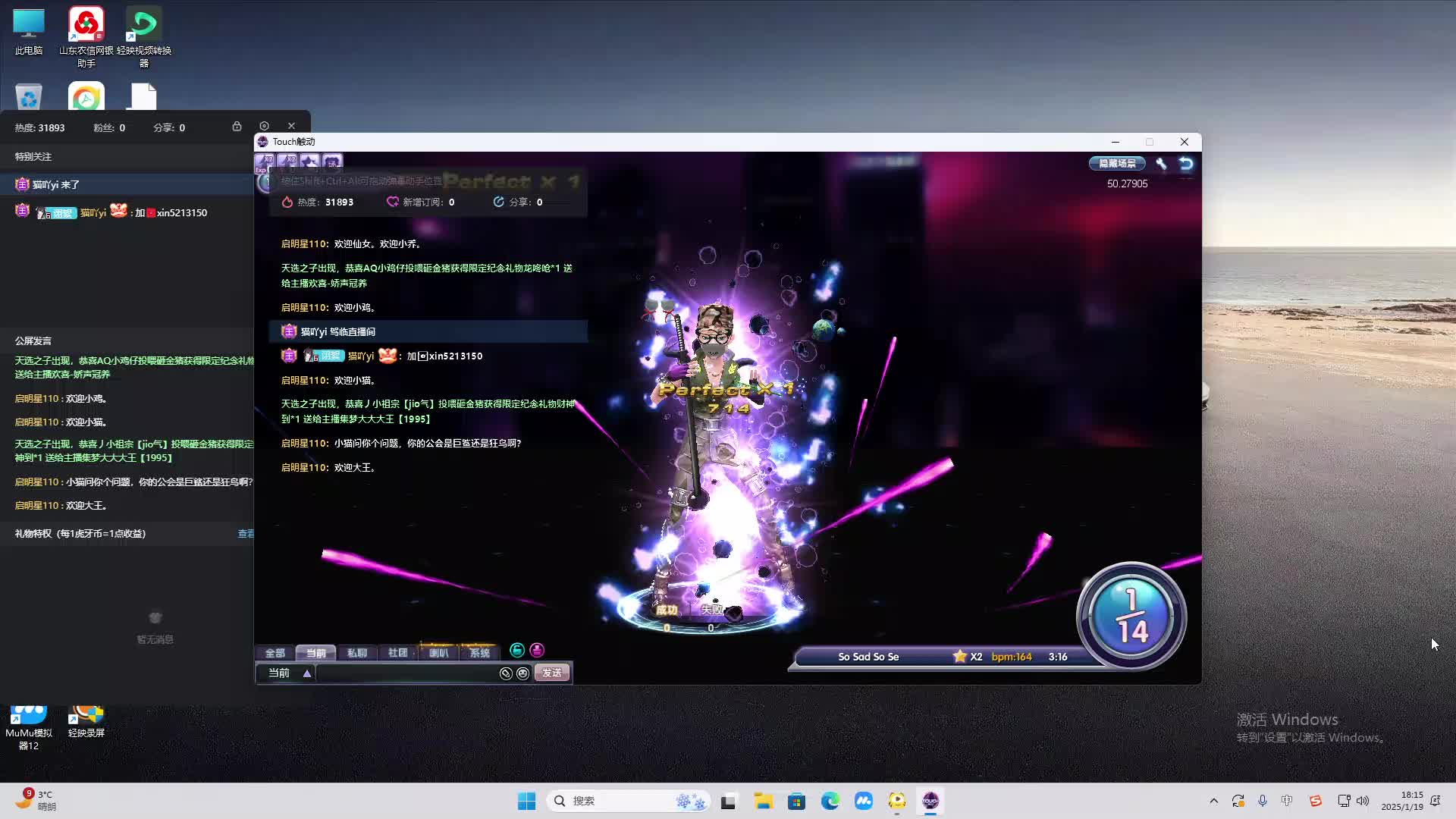Click inside the chat message input field

coord(409,673)
